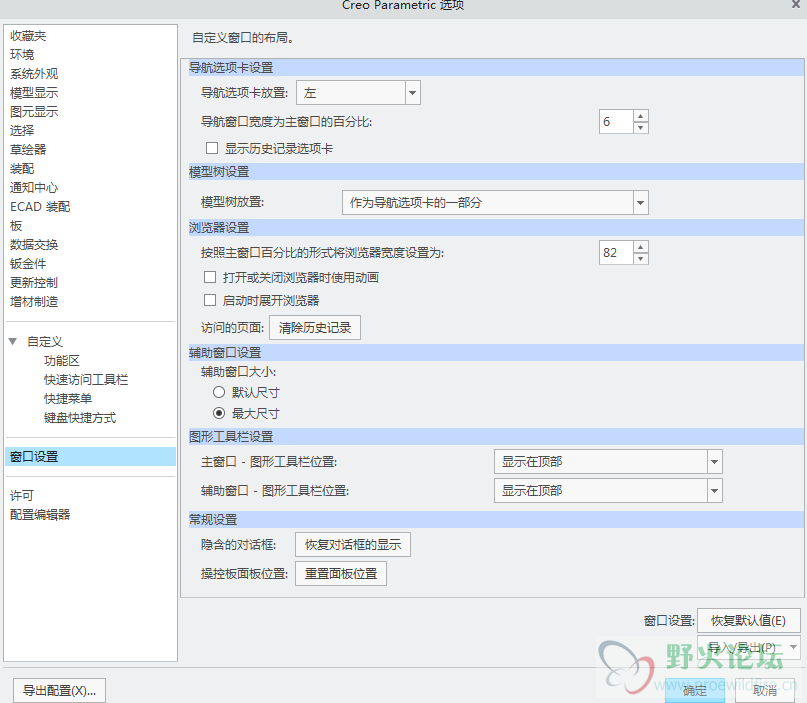Increase navigation window width percentage

tap(641, 116)
